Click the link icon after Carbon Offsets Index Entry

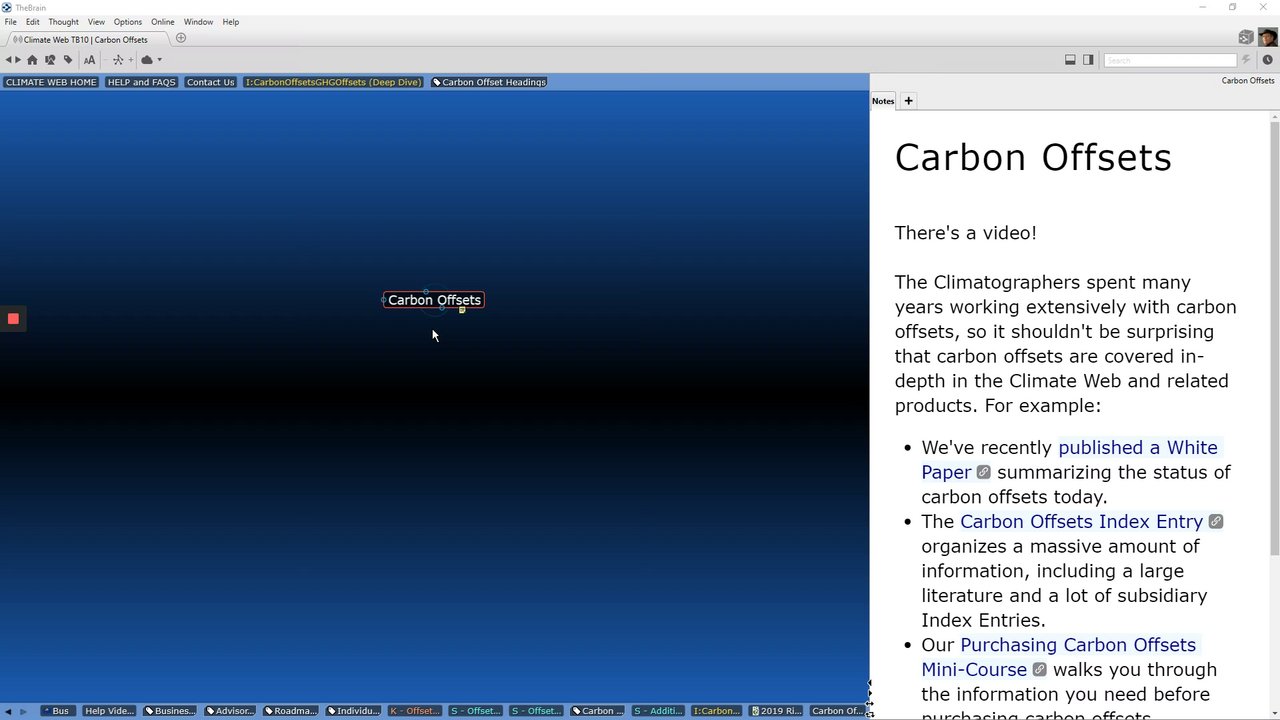(1215, 522)
